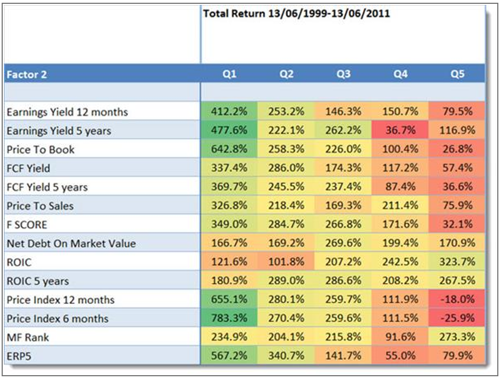500x378 pixels.
Task: Select the Net Debt On Market Value label
Action: 71,243
